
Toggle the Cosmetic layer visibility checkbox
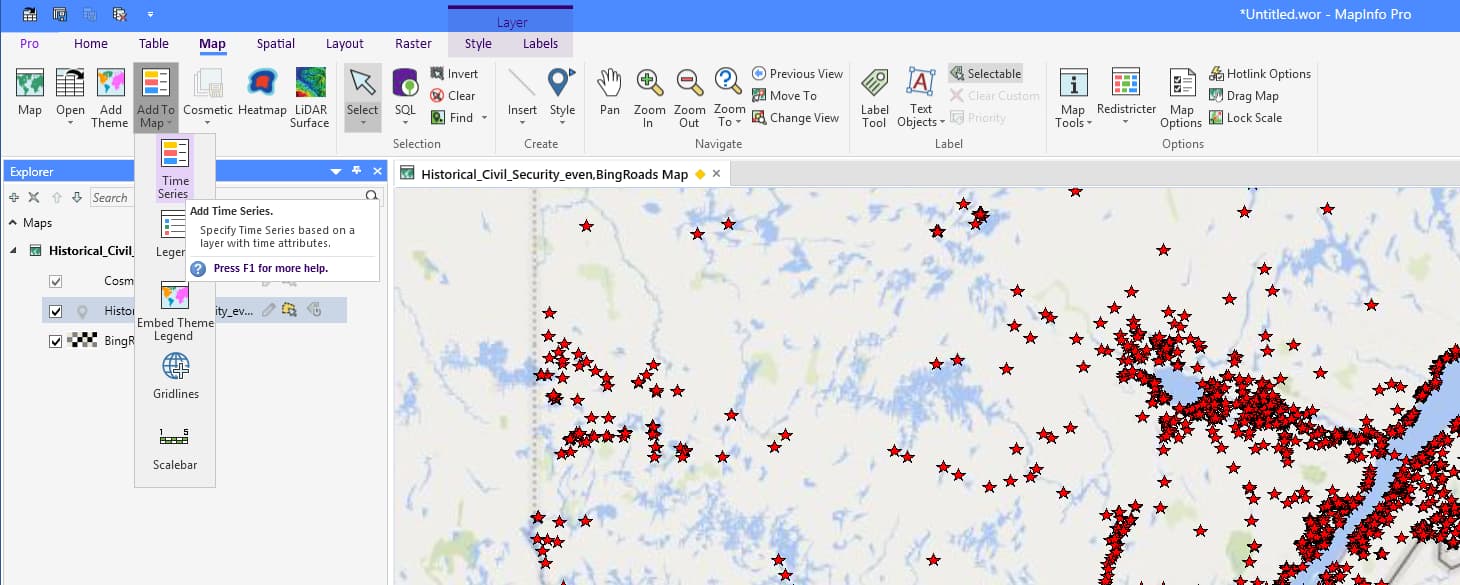pyautogui.click(x=57, y=281)
